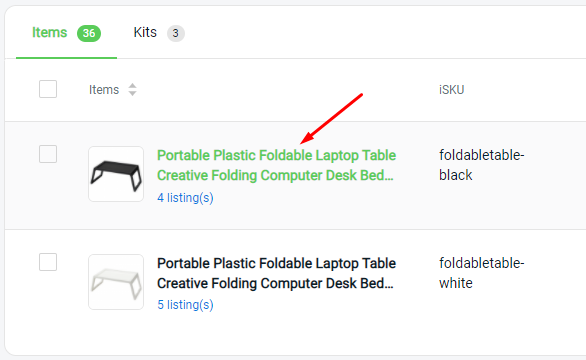Sort Items ascending with the up arrow
The image size is (586, 360).
click(x=132, y=86)
